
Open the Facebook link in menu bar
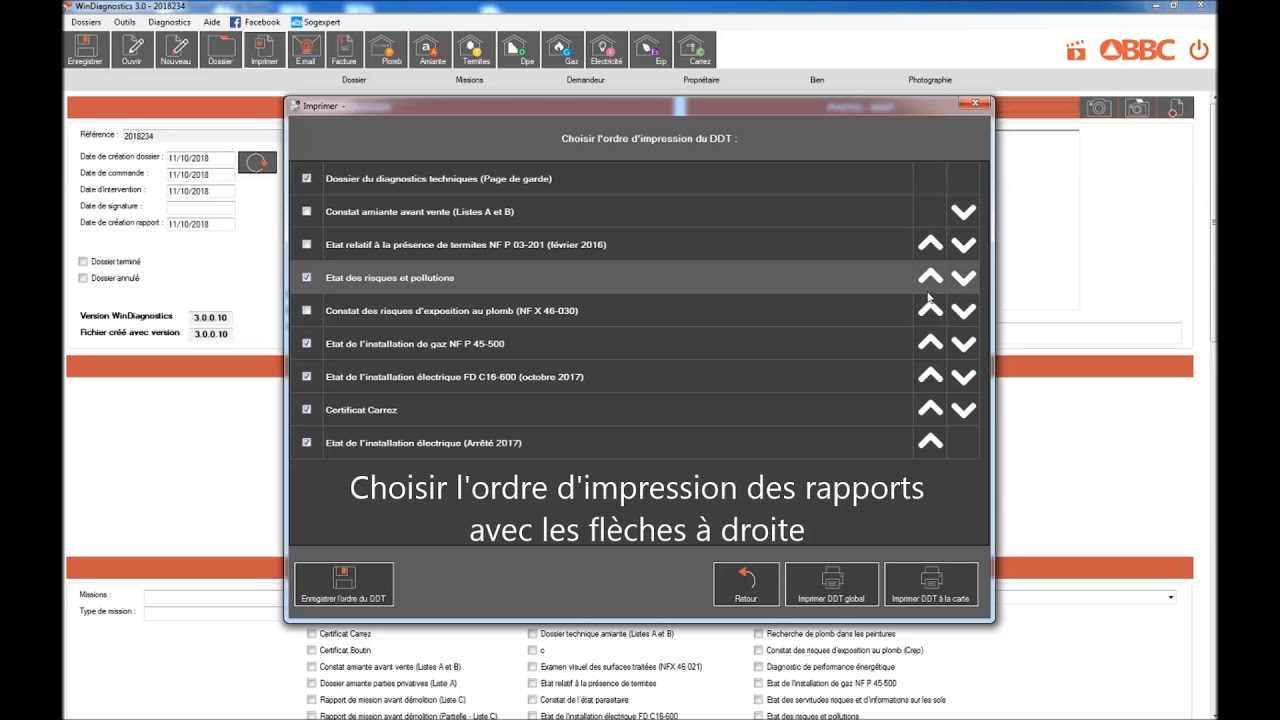(x=255, y=22)
